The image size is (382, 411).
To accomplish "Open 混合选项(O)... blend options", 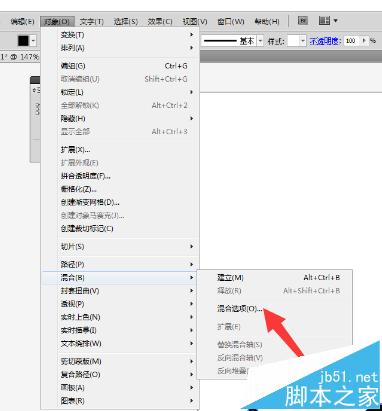I will [275, 309].
